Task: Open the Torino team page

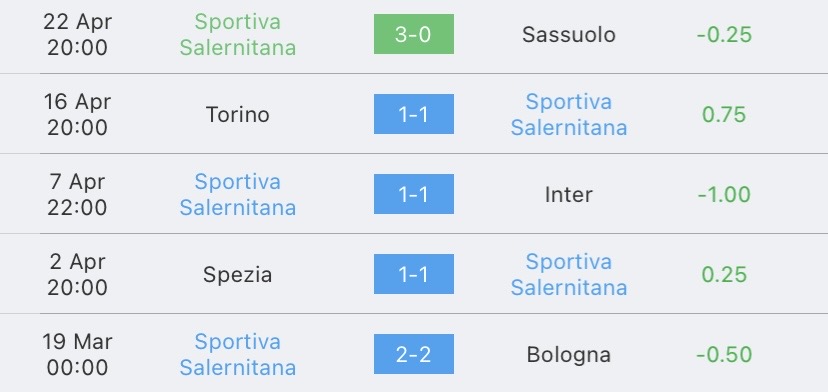Action: pyautogui.click(x=237, y=115)
